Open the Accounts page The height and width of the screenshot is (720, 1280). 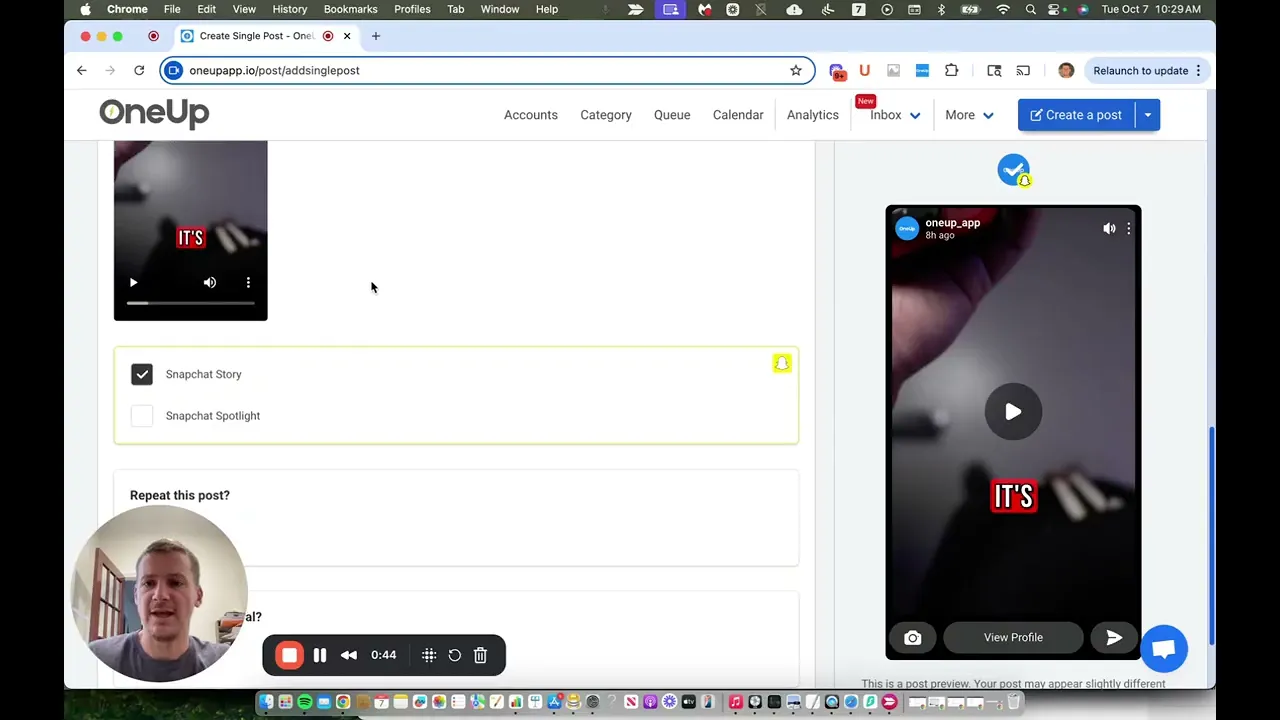(531, 115)
